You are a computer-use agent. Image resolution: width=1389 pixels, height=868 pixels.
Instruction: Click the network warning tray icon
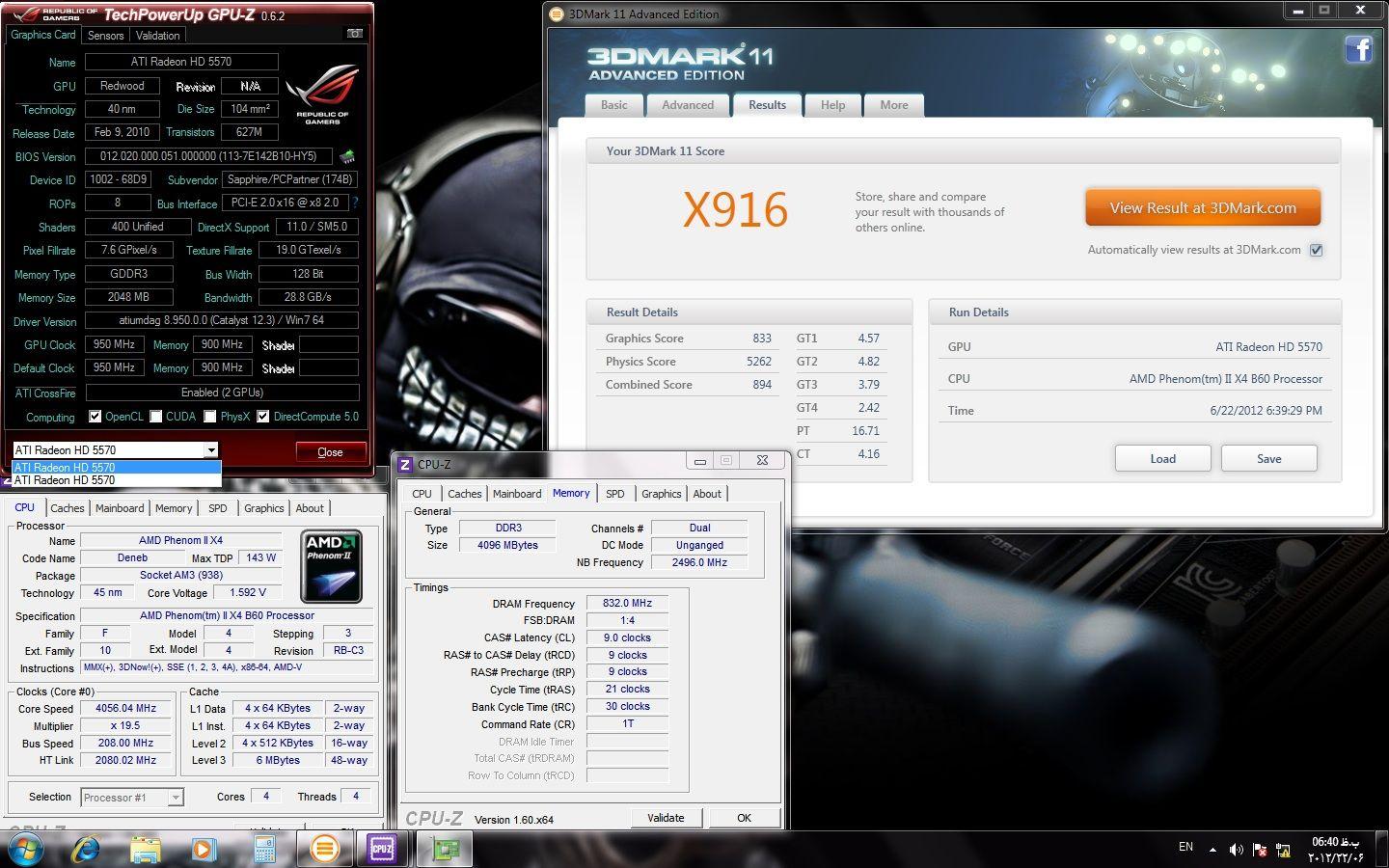pos(1283,850)
